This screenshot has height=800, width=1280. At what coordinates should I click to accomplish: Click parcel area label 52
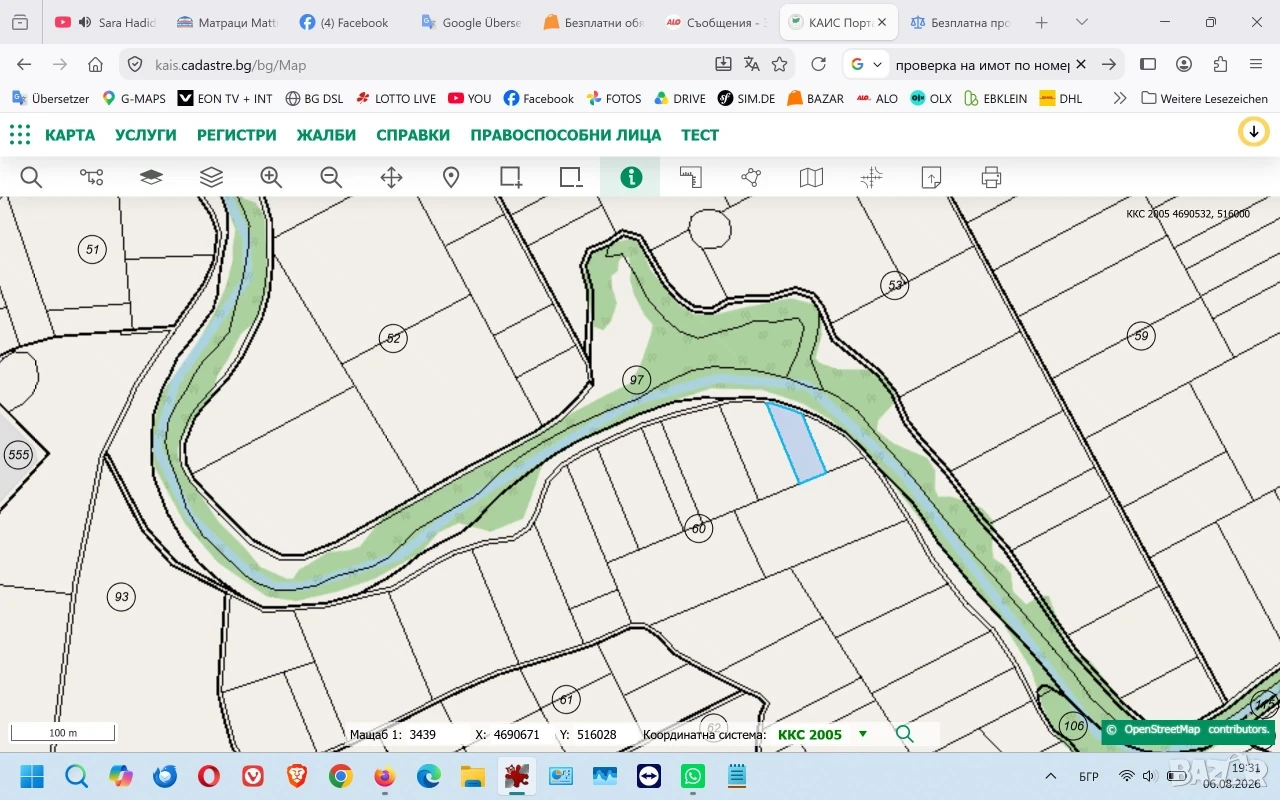click(393, 338)
